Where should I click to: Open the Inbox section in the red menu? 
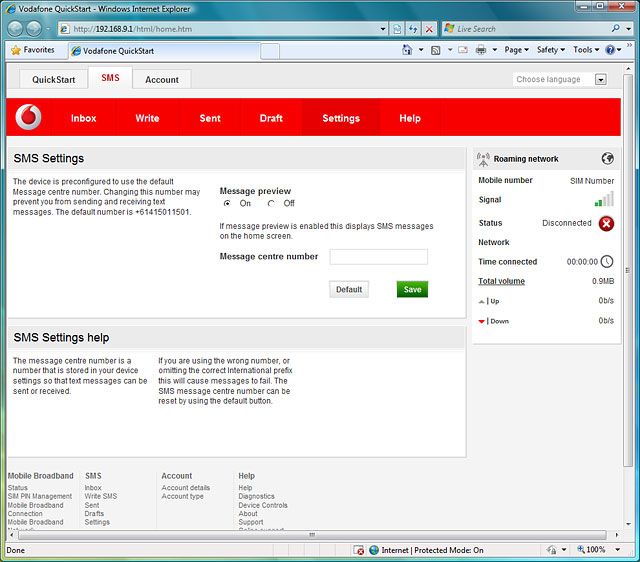(x=84, y=118)
